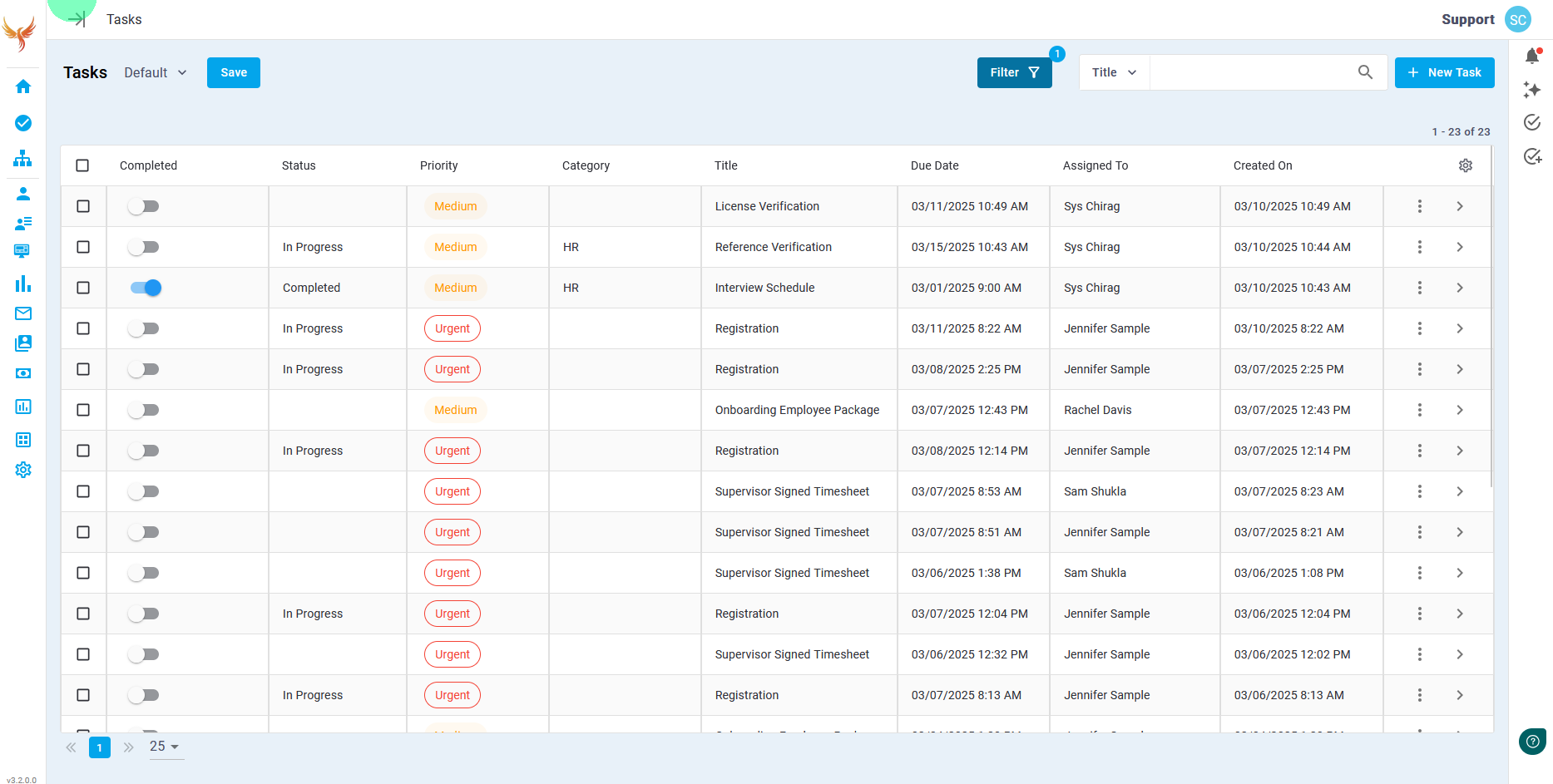Image resolution: width=1553 pixels, height=784 pixels.
Task: Click the Save button
Action: 234,72
